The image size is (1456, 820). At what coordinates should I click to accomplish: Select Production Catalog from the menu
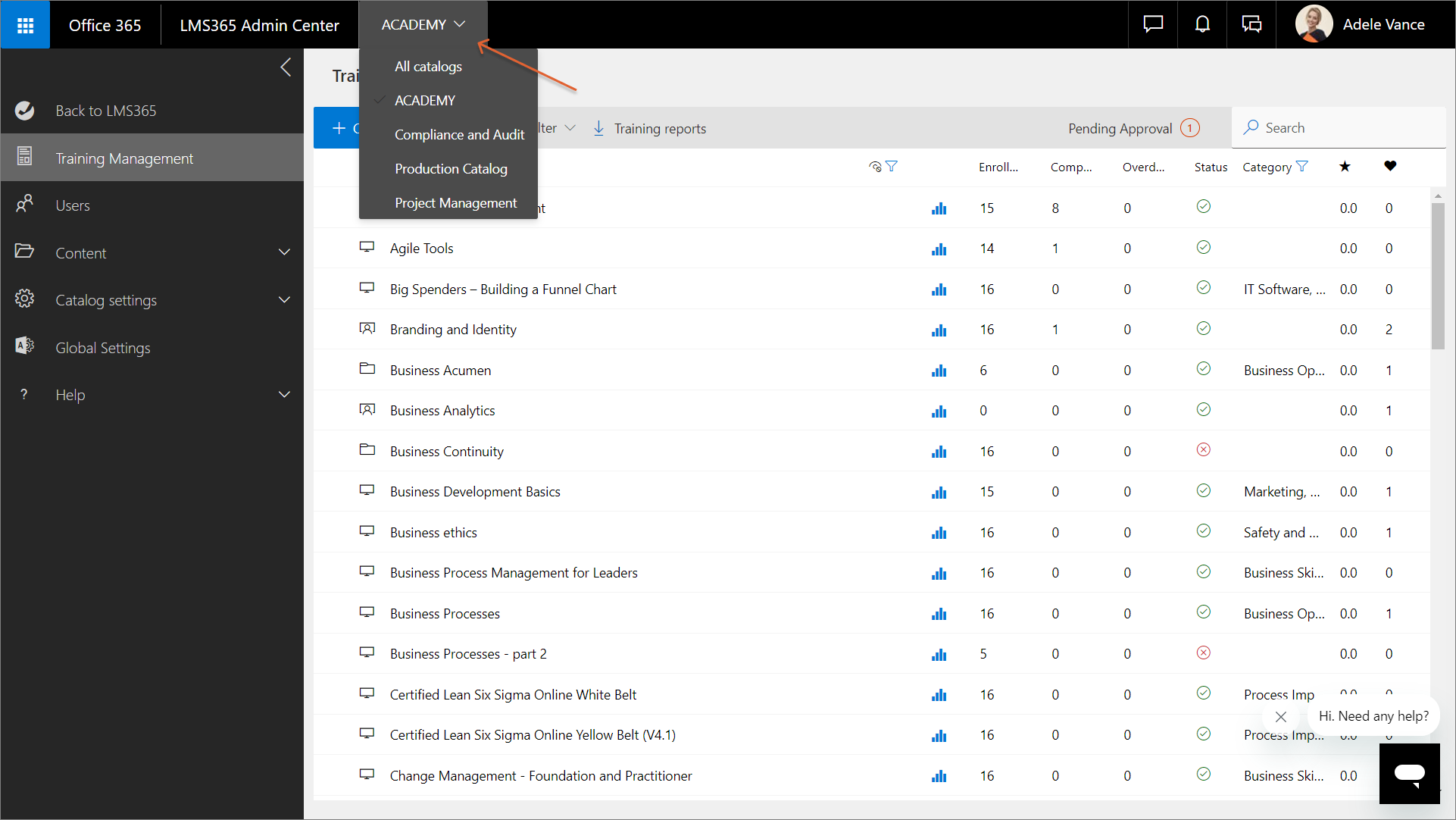(x=451, y=169)
